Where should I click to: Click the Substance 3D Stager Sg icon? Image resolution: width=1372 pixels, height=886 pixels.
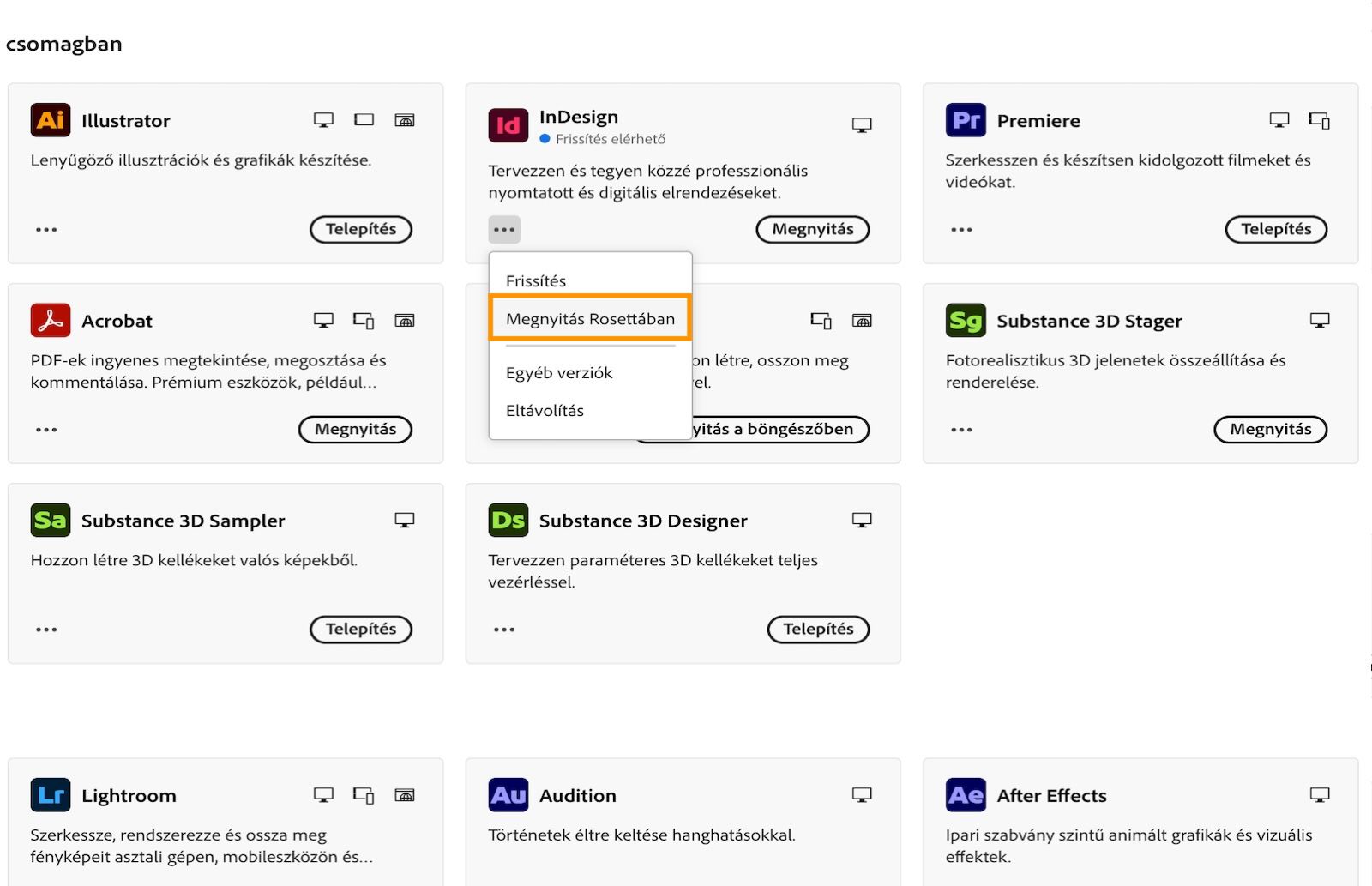click(966, 320)
